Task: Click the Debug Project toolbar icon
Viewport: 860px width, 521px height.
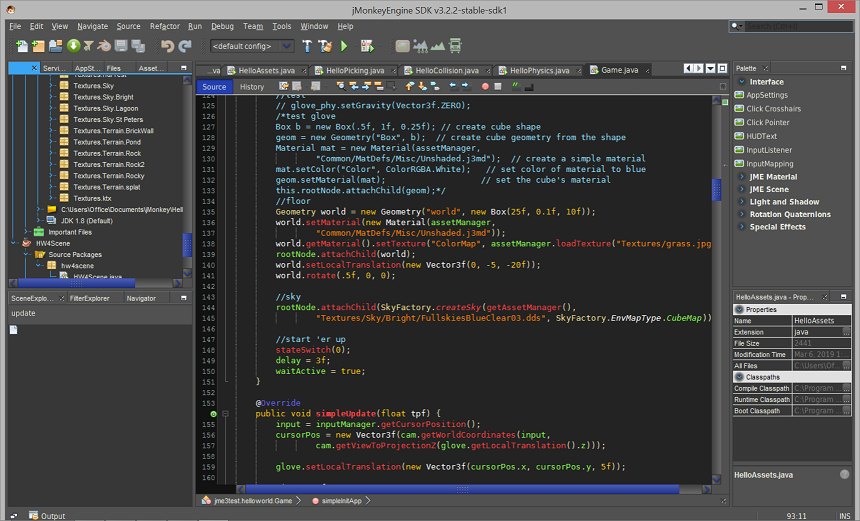Action: click(366, 46)
